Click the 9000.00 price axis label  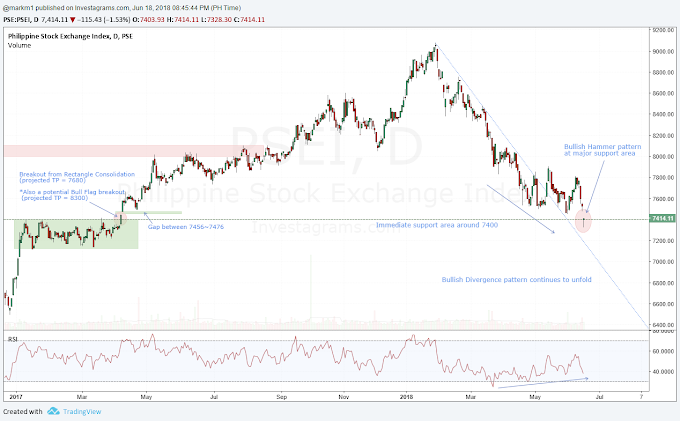point(664,52)
